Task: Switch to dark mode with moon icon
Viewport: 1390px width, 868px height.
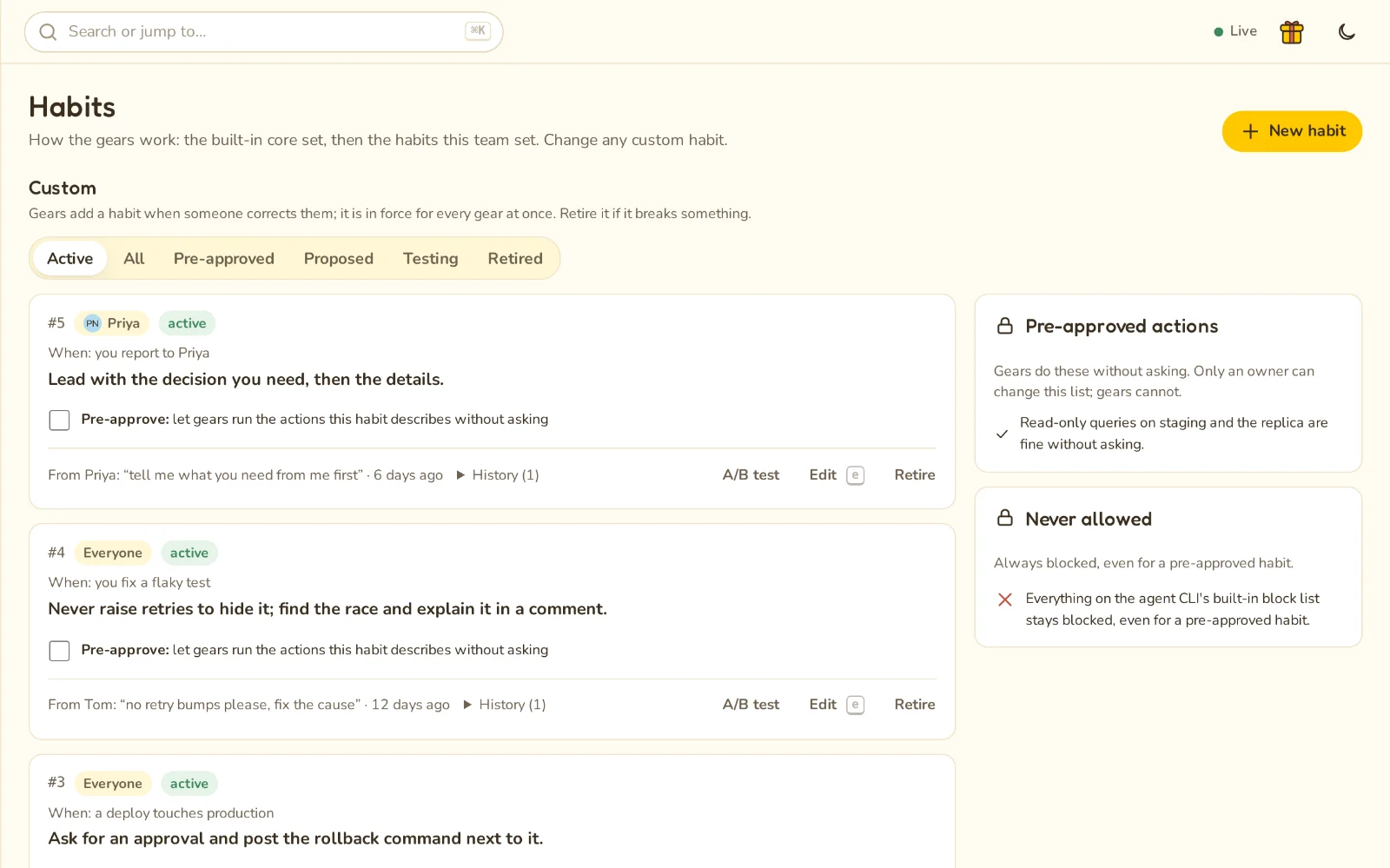Action: [x=1347, y=32]
